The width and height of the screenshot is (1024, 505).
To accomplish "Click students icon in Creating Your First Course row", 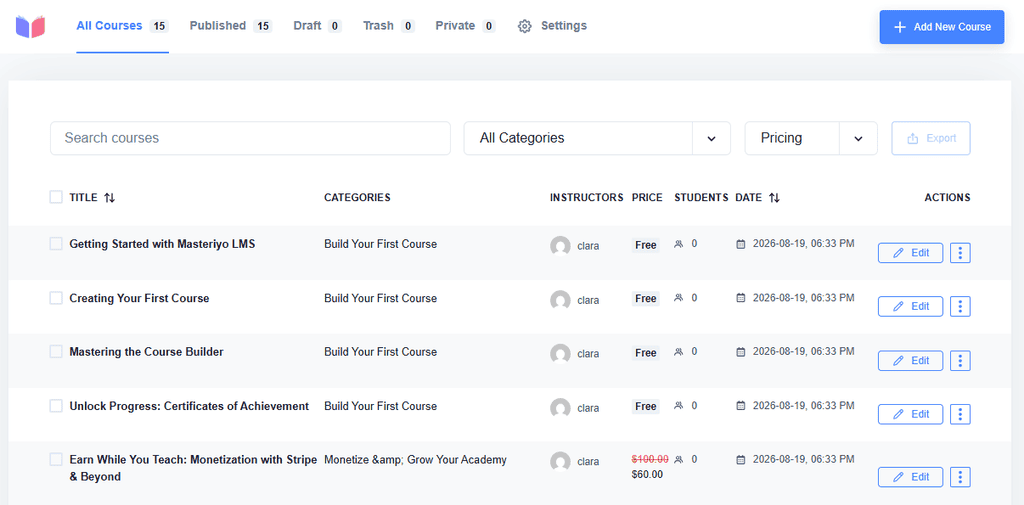I will click(679, 298).
